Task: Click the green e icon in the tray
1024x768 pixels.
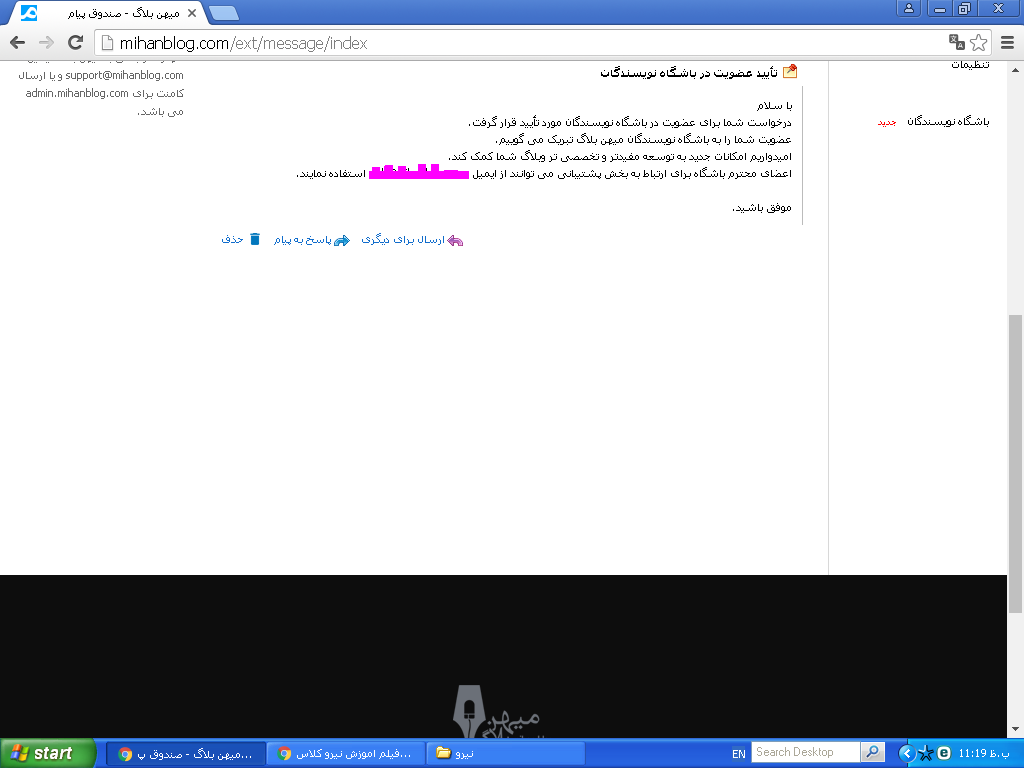Action: tap(944, 753)
